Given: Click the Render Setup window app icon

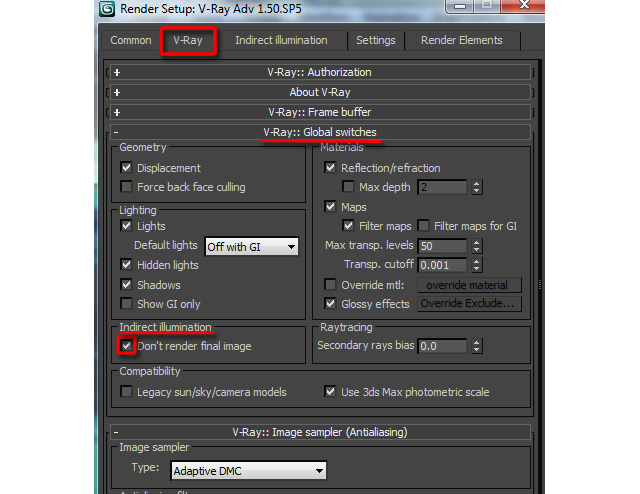Looking at the screenshot, I should pyautogui.click(x=107, y=9).
